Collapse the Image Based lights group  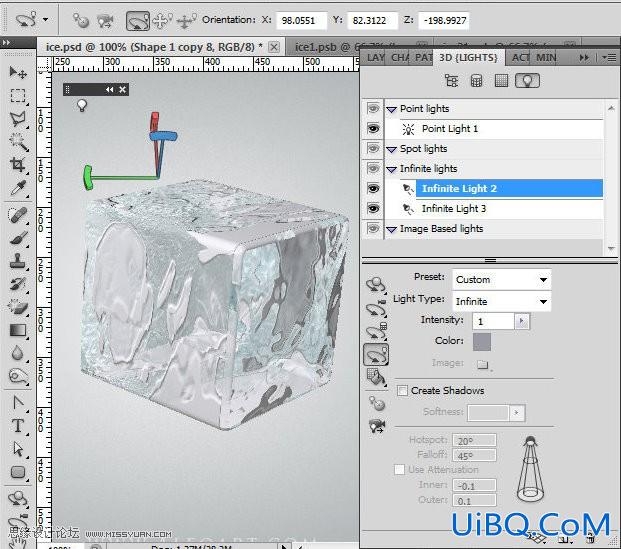[391, 230]
